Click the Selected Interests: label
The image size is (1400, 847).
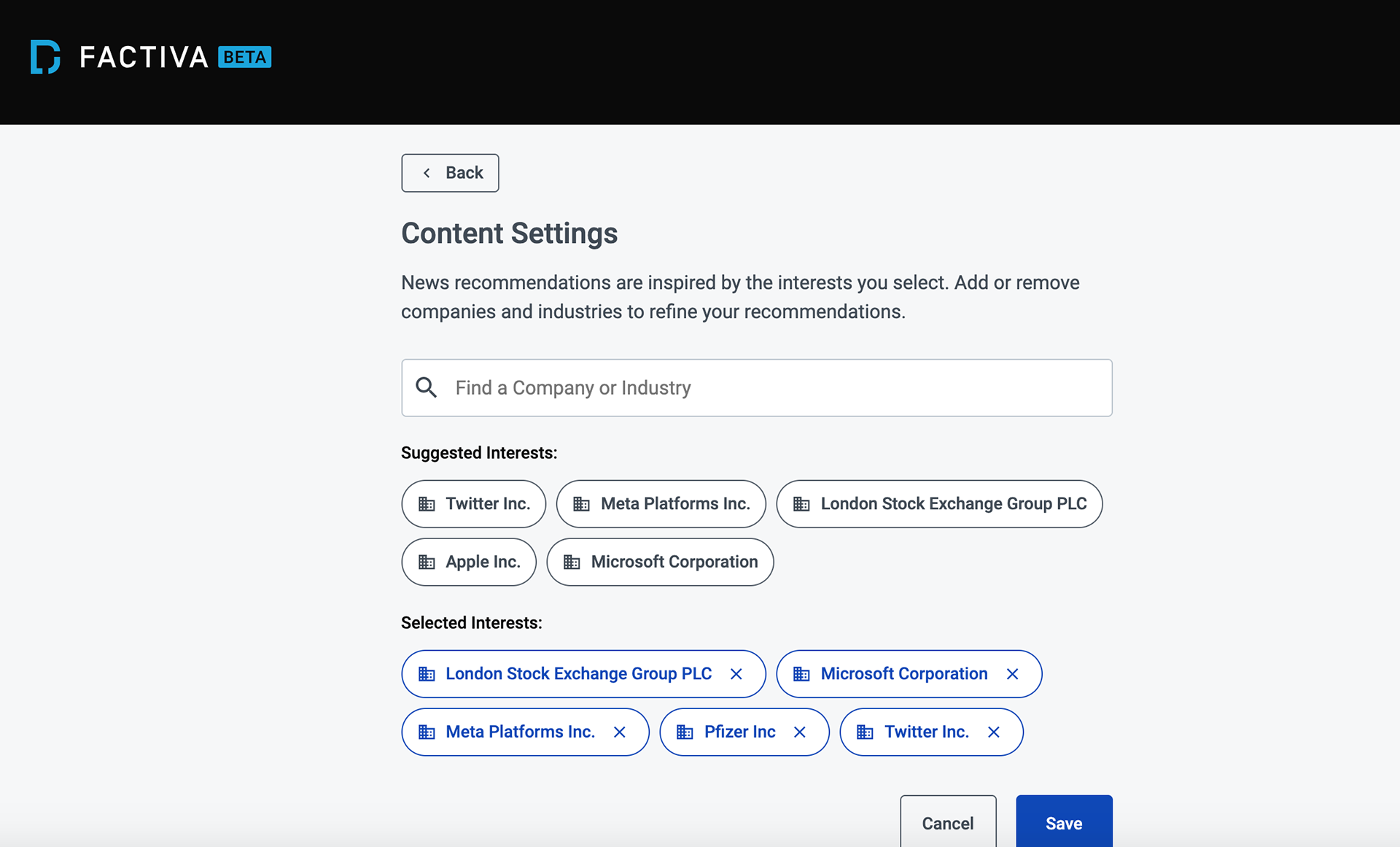coord(472,623)
